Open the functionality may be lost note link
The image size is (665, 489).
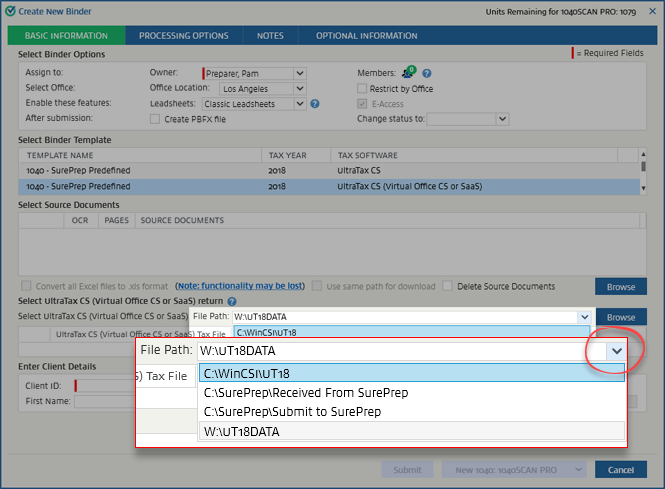[x=239, y=286]
